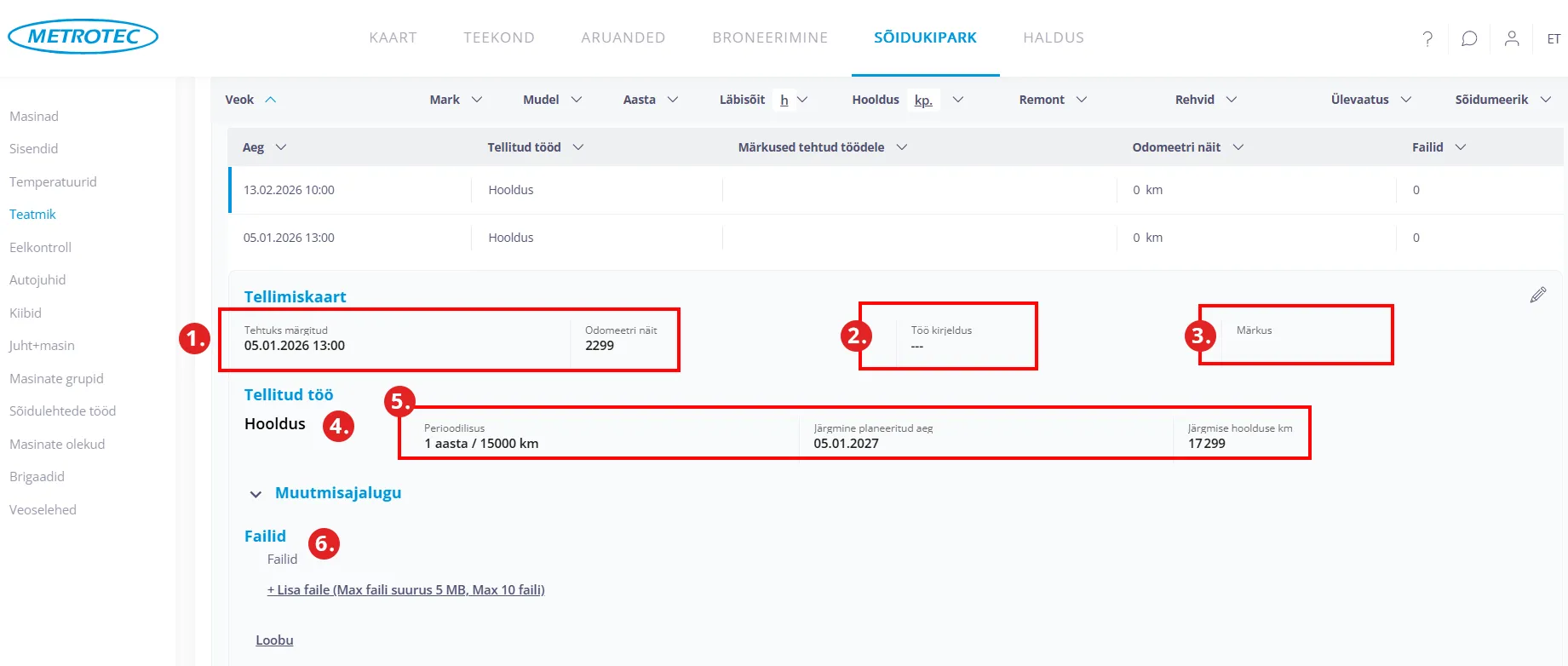Sort by Veok column arrow
1568x666 pixels.
[x=271, y=100]
